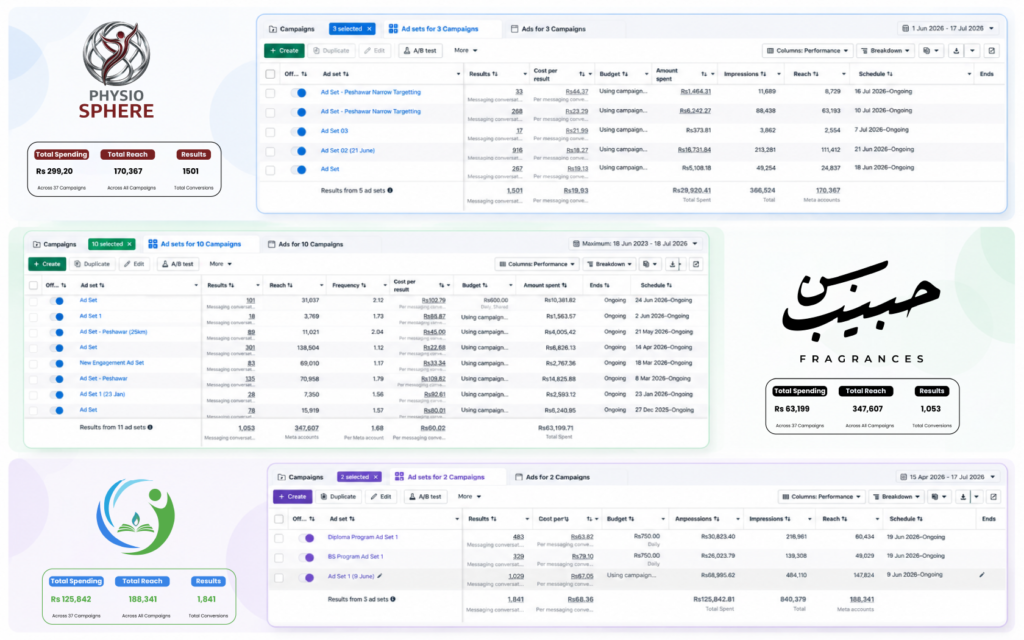The width and height of the screenshot is (1024, 640).
Task: Disable the "Ad Set - Peshawar (25km)" switch
Action: (57, 332)
